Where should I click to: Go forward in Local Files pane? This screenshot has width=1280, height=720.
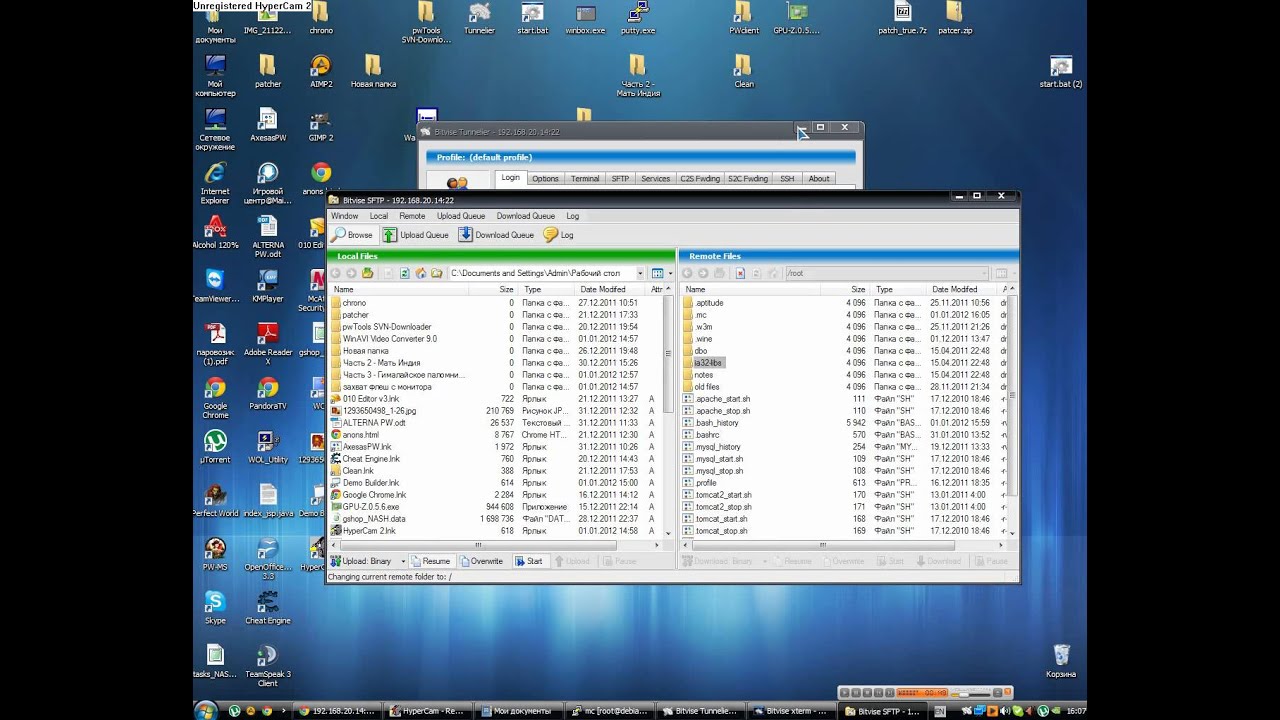point(352,273)
